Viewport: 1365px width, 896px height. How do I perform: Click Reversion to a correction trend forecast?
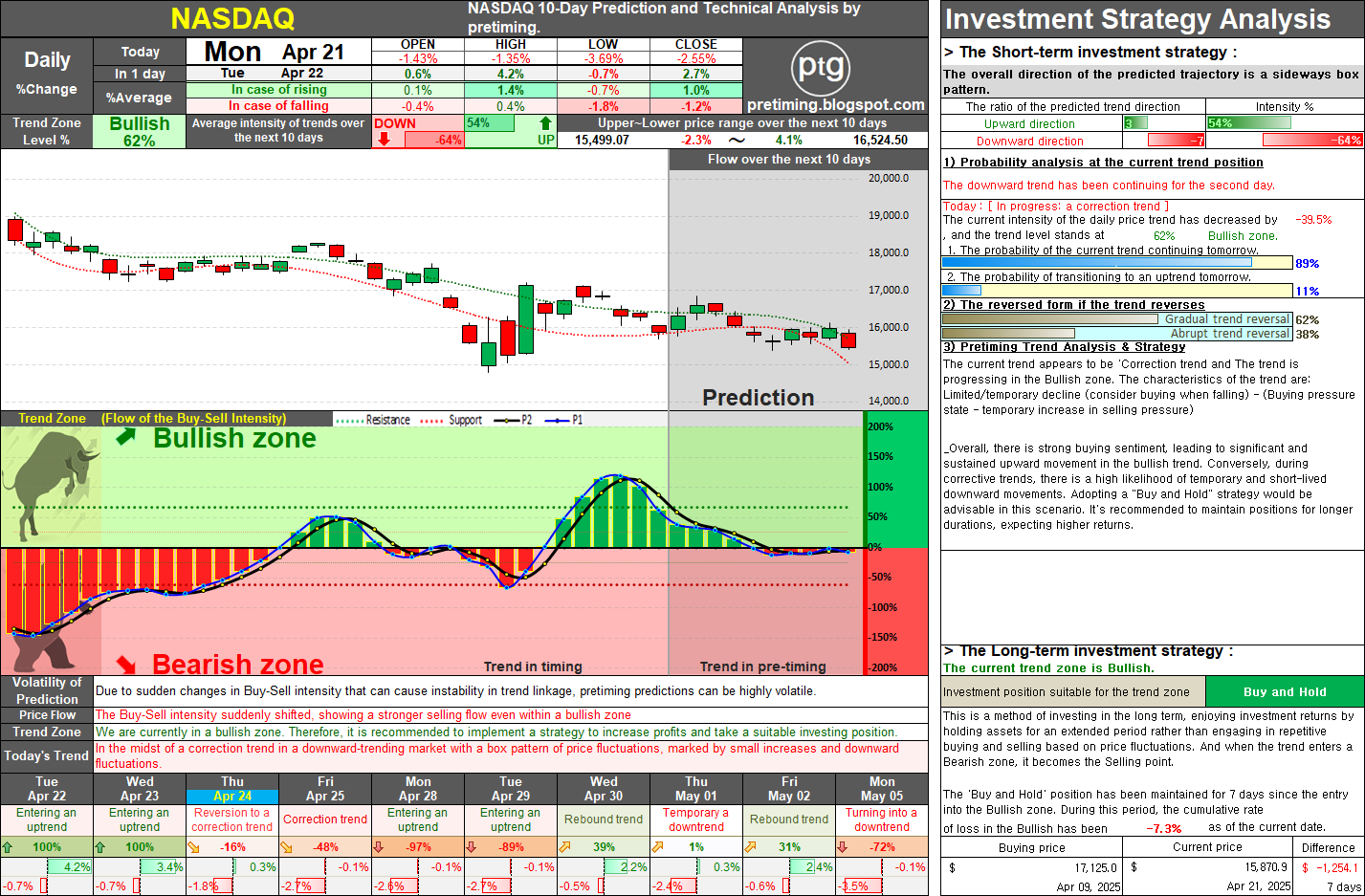[x=232, y=820]
